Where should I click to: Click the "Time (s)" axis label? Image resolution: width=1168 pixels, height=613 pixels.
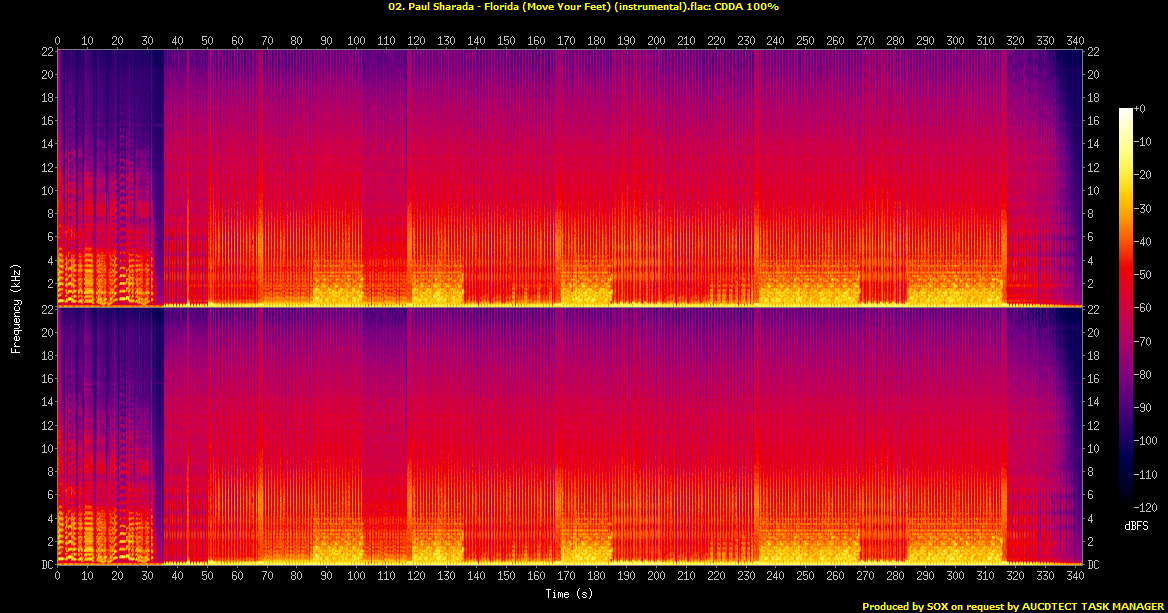click(570, 594)
